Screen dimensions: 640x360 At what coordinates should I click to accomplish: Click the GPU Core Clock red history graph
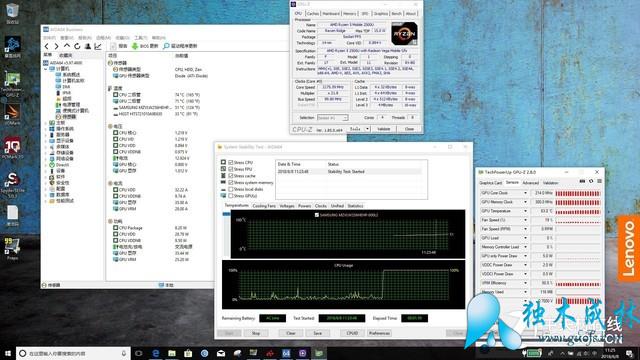578,193
